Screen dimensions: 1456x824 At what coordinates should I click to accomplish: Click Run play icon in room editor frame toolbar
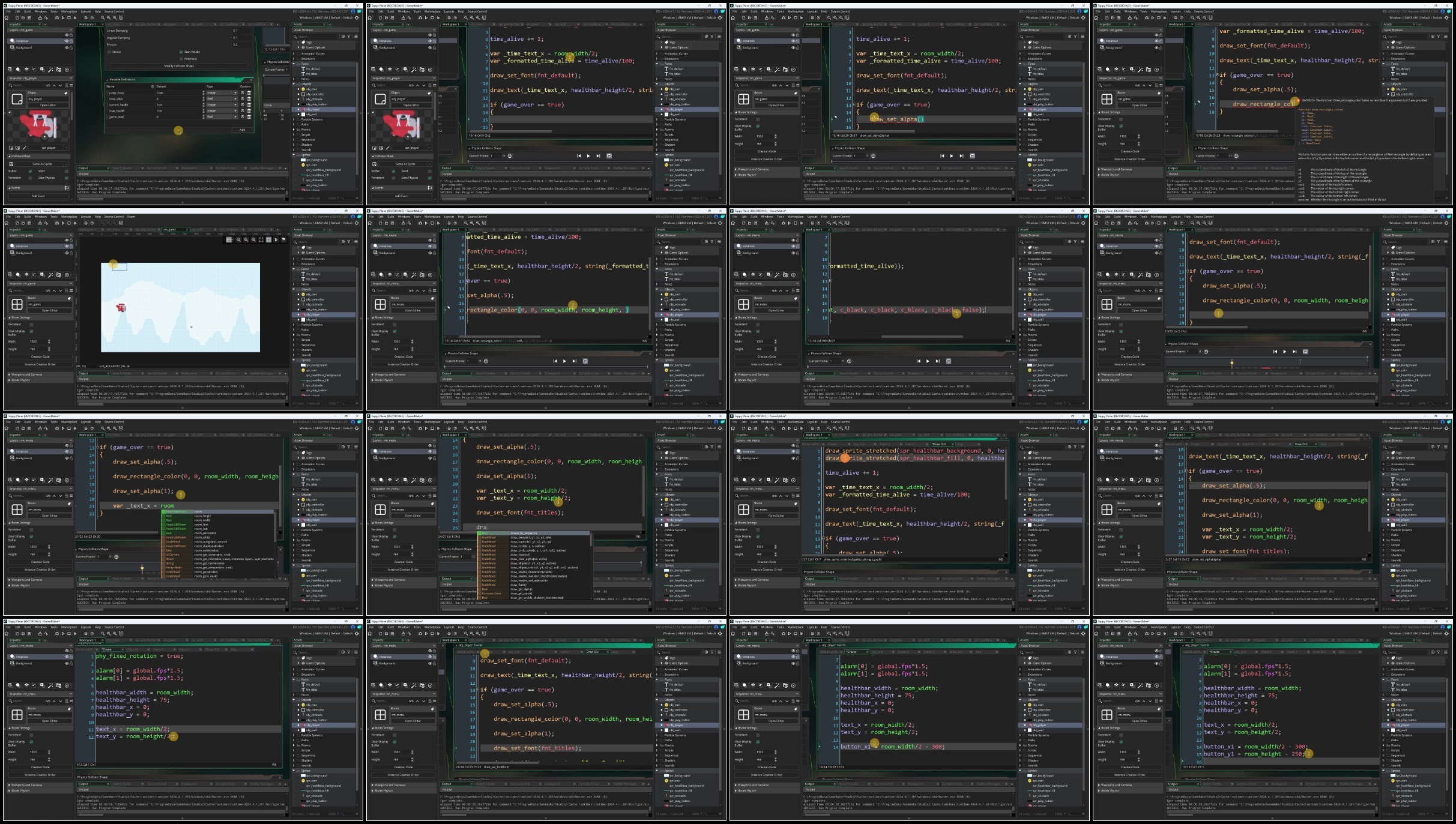pos(63,223)
